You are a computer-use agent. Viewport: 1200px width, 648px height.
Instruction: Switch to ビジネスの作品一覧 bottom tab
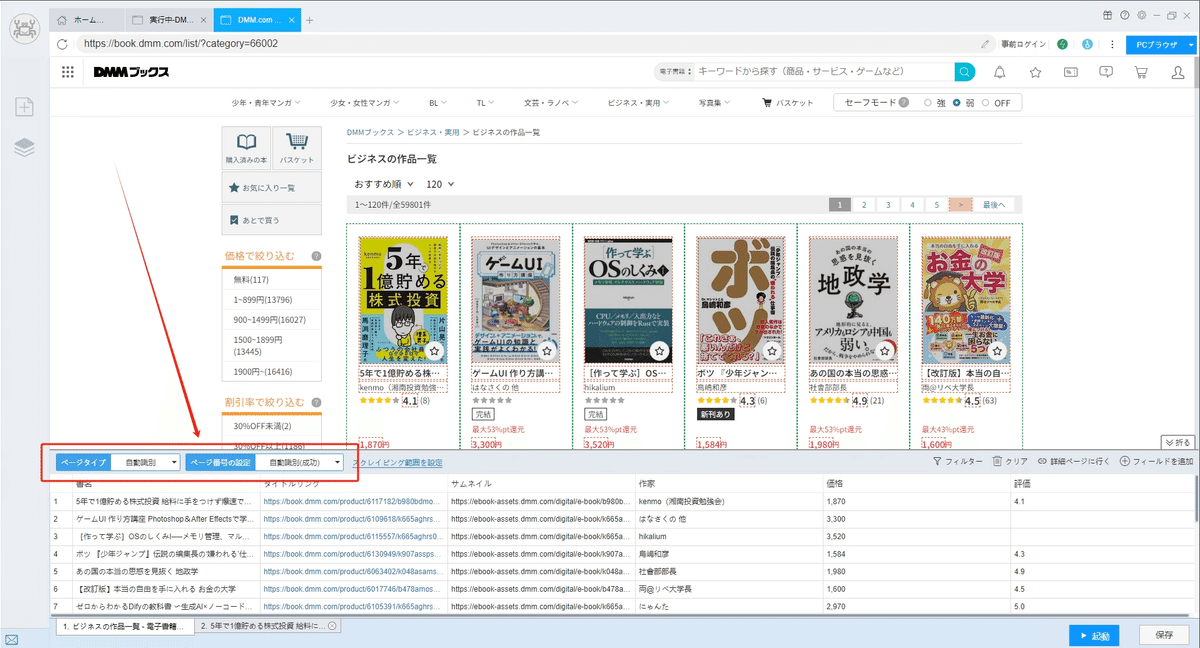pos(125,626)
